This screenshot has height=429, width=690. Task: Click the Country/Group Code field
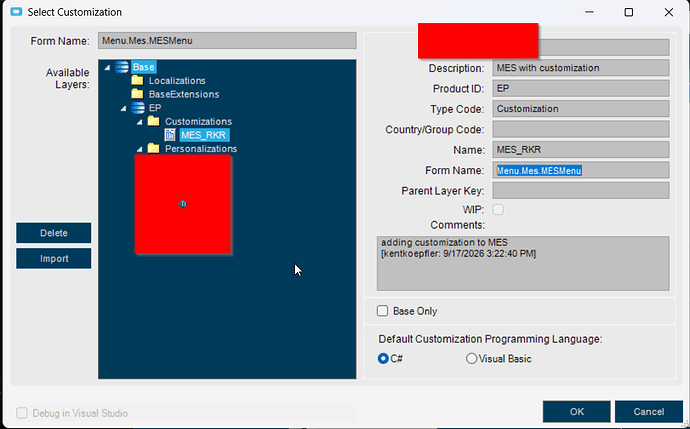581,129
